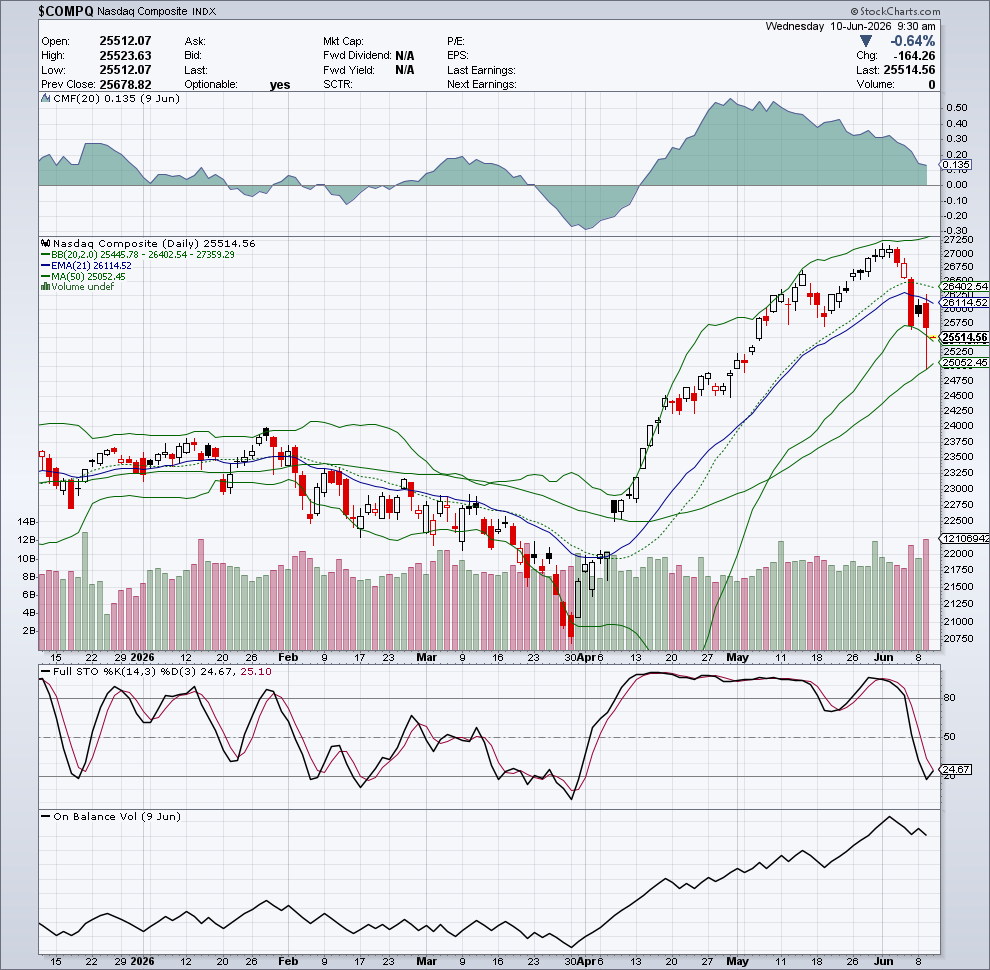Click the date stamp Wednesday 10-Jun-2026
This screenshot has width=990, height=970.
coord(828,27)
